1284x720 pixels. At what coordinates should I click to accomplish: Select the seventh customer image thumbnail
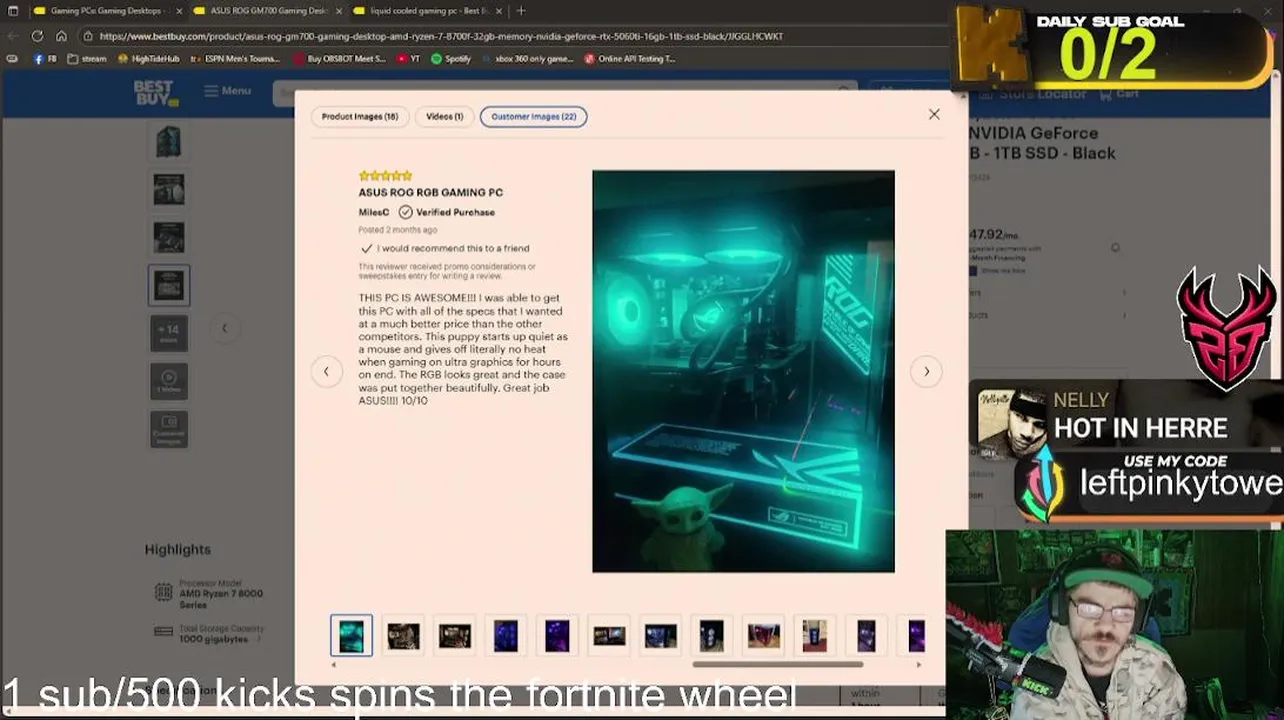660,635
